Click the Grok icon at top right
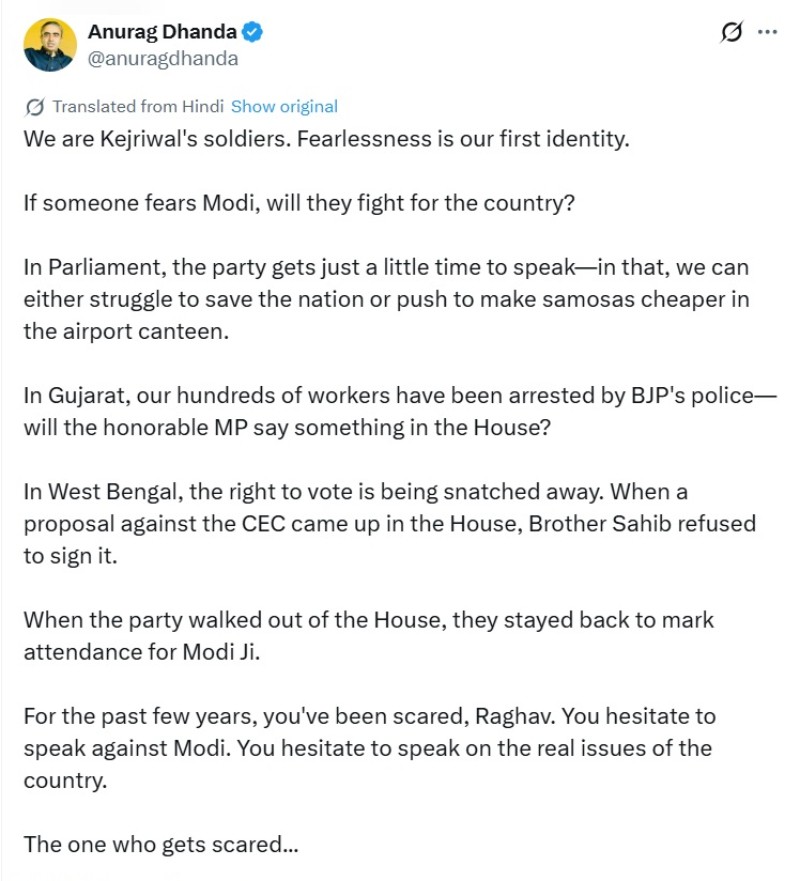This screenshot has height=881, width=800. pos(731,32)
